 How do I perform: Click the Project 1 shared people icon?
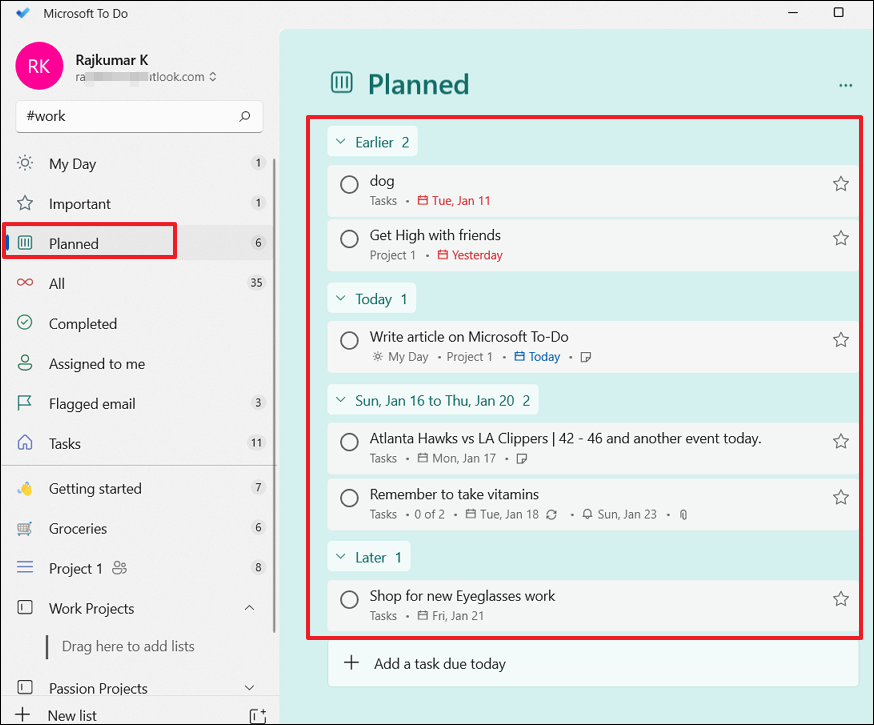pos(120,568)
